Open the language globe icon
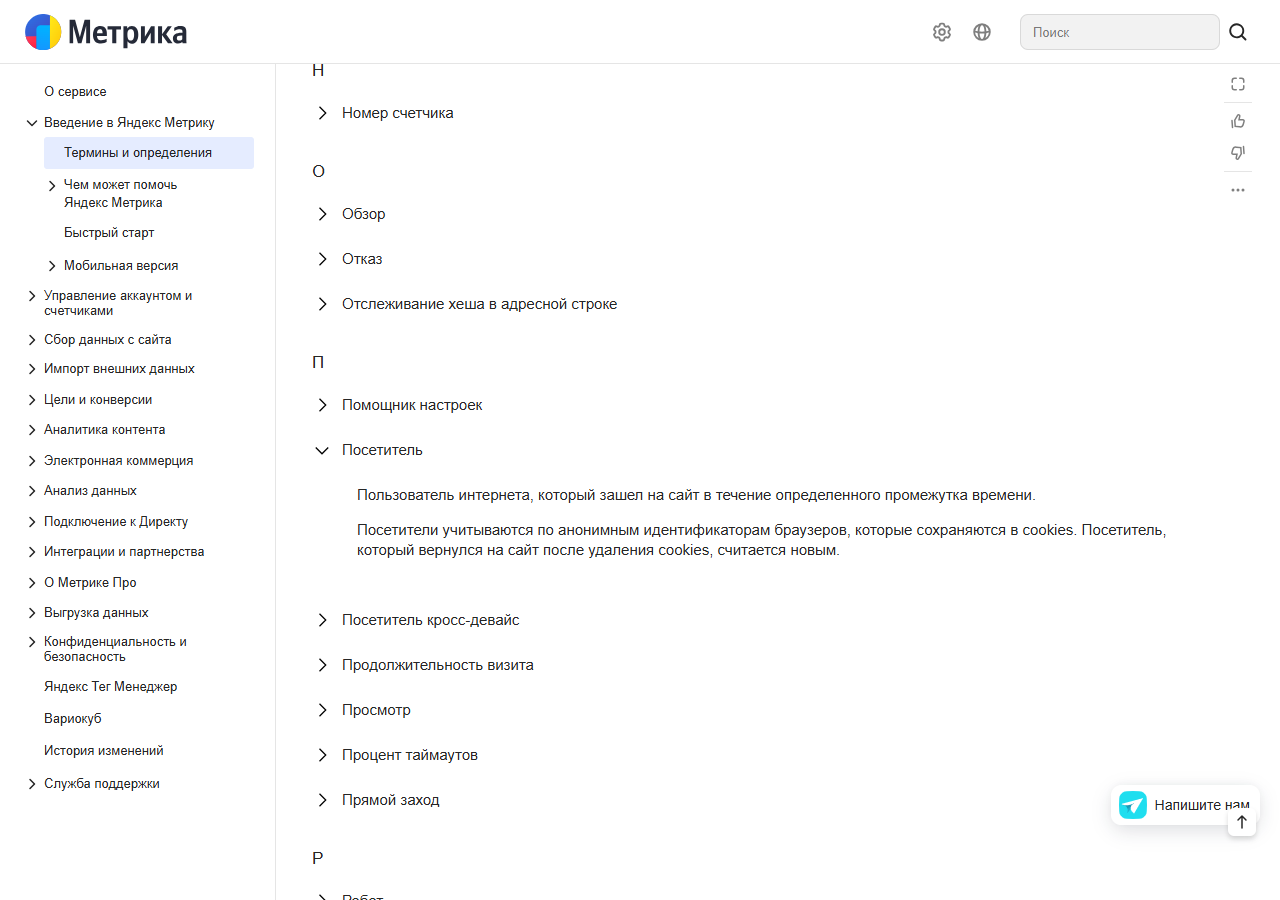The height and width of the screenshot is (900, 1280). 982,32
